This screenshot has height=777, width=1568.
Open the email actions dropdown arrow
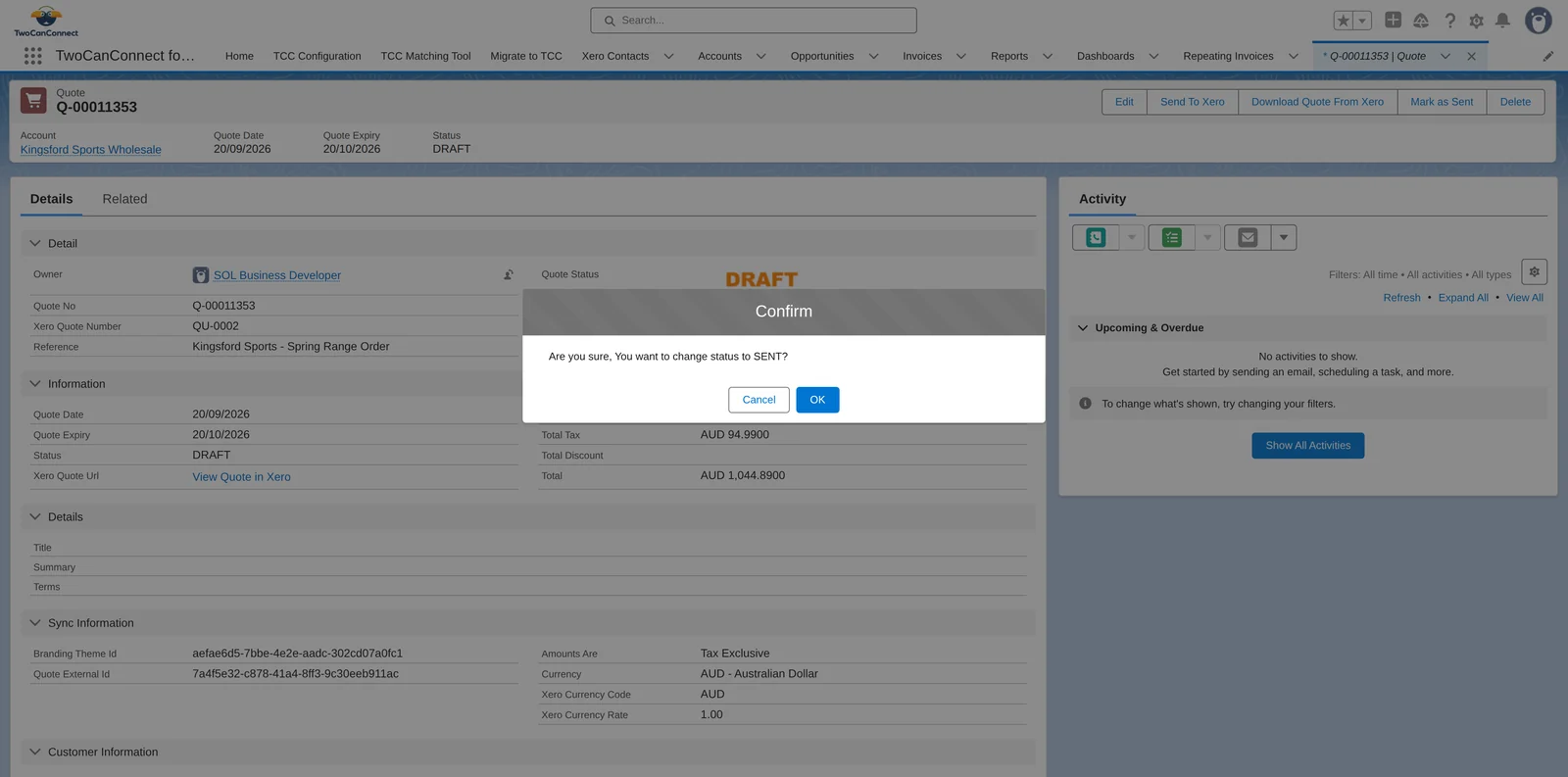(1284, 237)
